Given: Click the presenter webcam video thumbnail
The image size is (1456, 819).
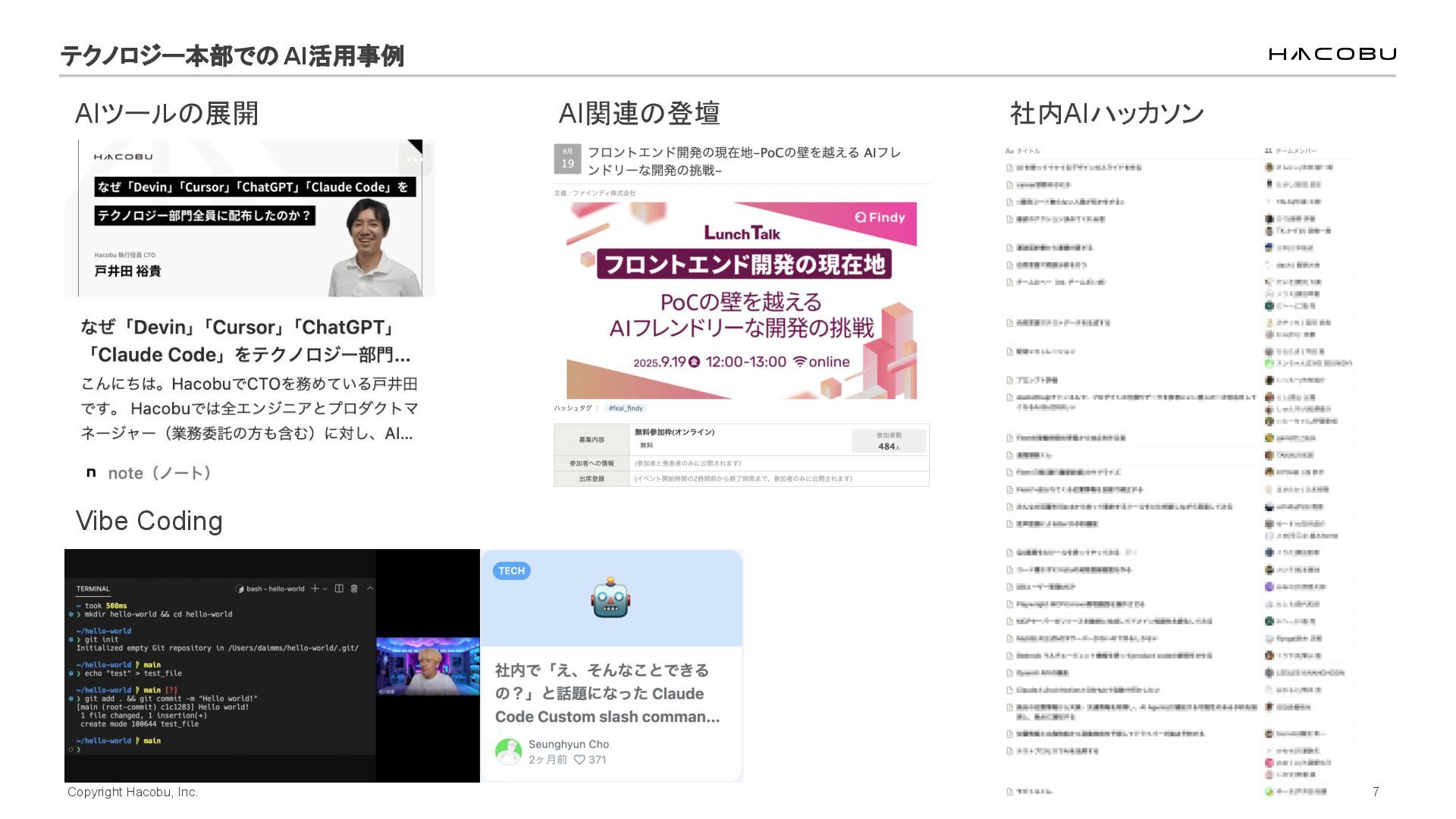Looking at the screenshot, I should coord(428,667).
